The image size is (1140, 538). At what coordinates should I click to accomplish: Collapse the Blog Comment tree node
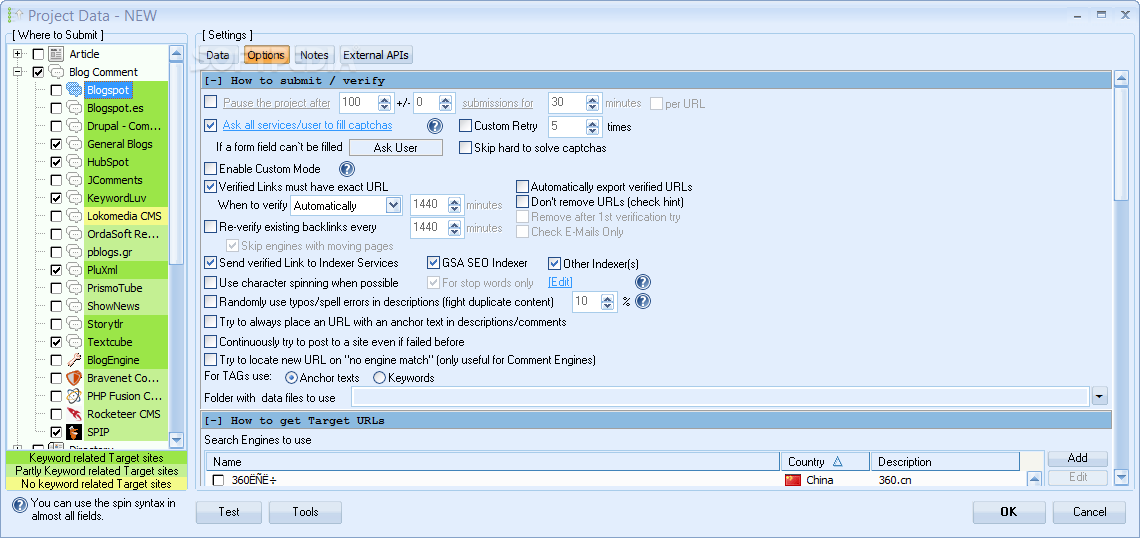(18, 72)
